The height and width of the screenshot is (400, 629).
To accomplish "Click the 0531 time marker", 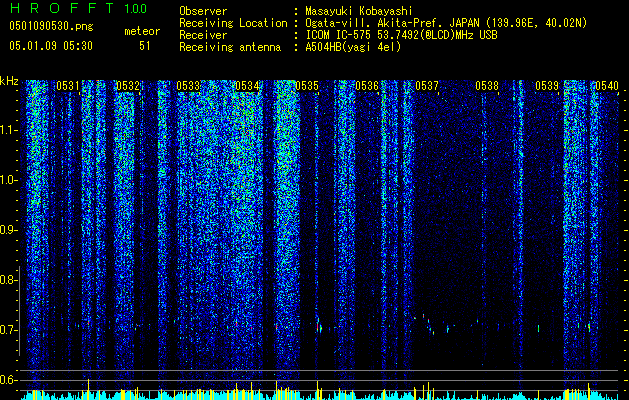I will (67, 86).
